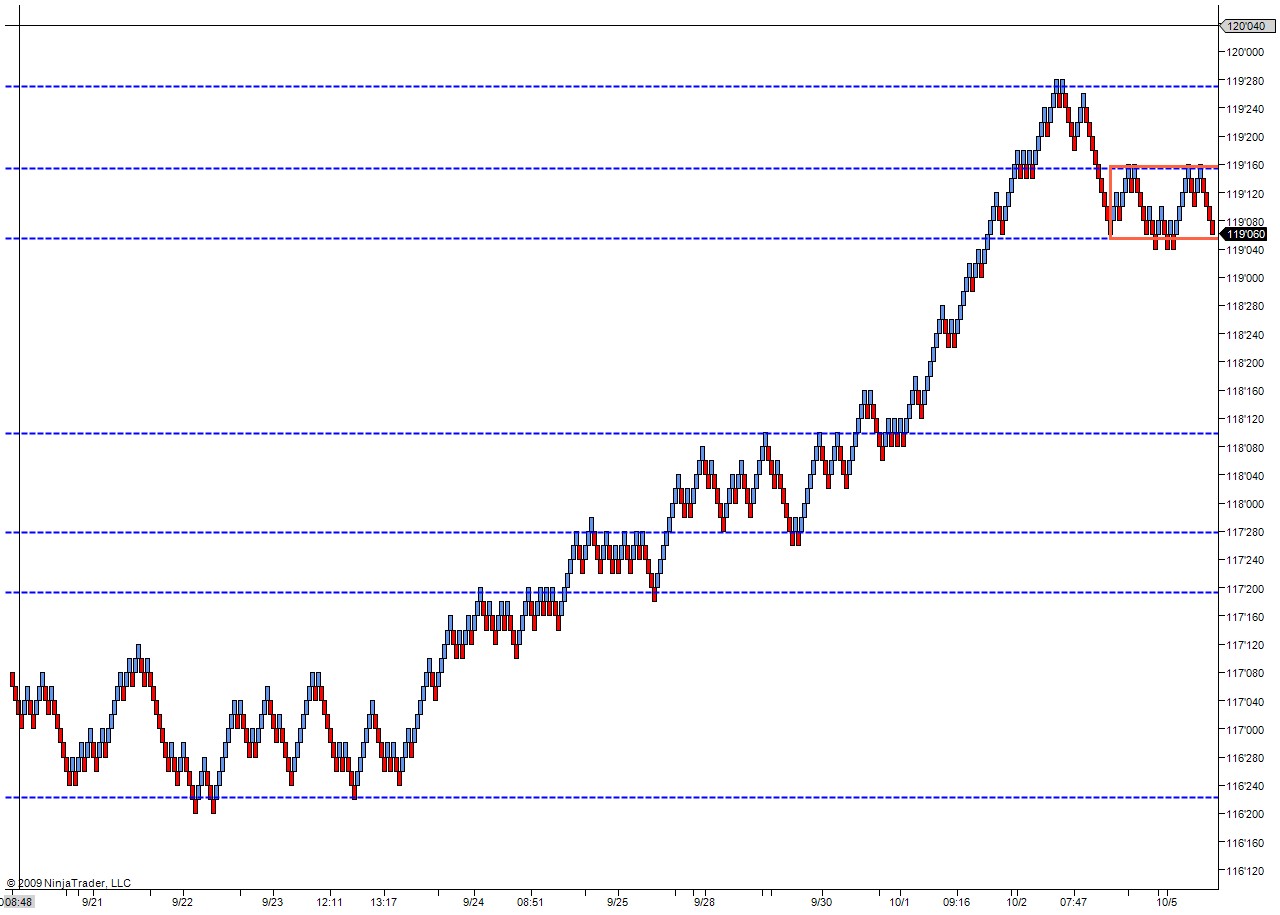The height and width of the screenshot is (915, 1280).
Task: Select the 119'280 price axis label
Action: pyautogui.click(x=1247, y=80)
